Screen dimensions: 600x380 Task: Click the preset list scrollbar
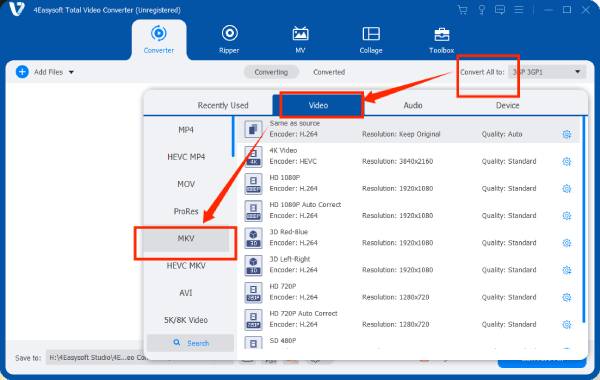[x=584, y=219]
